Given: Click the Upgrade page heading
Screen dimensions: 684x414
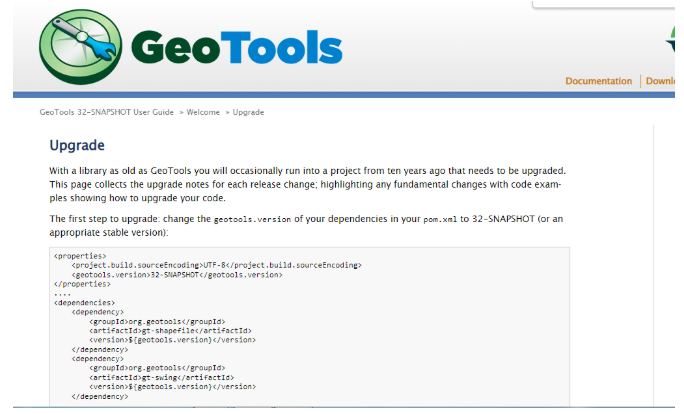Looking at the screenshot, I should point(77,145).
